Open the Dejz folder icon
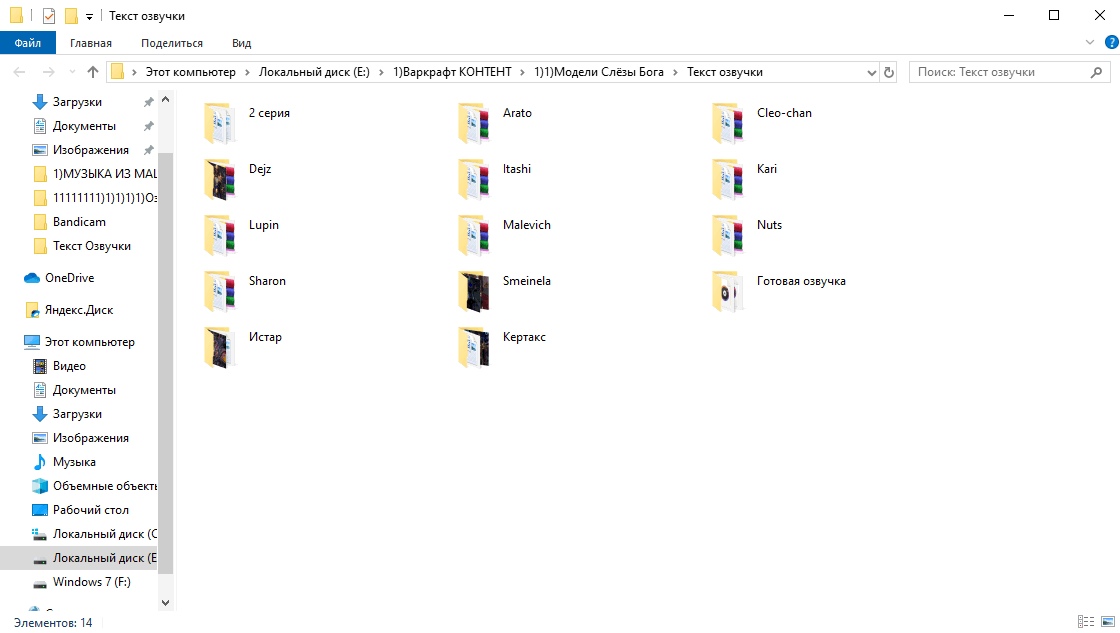The width and height of the screenshot is (1120, 633). (x=219, y=179)
